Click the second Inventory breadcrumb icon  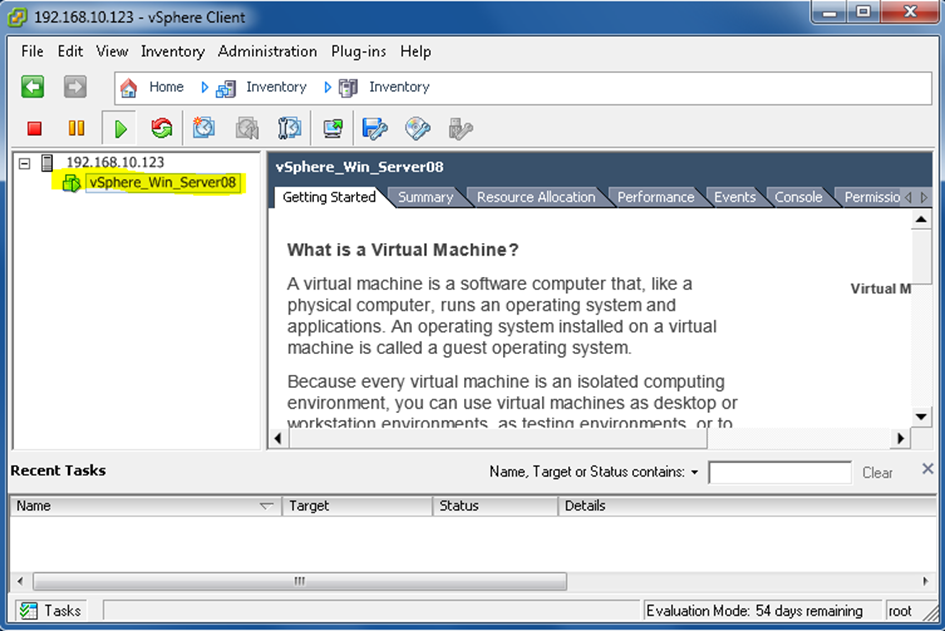point(348,89)
